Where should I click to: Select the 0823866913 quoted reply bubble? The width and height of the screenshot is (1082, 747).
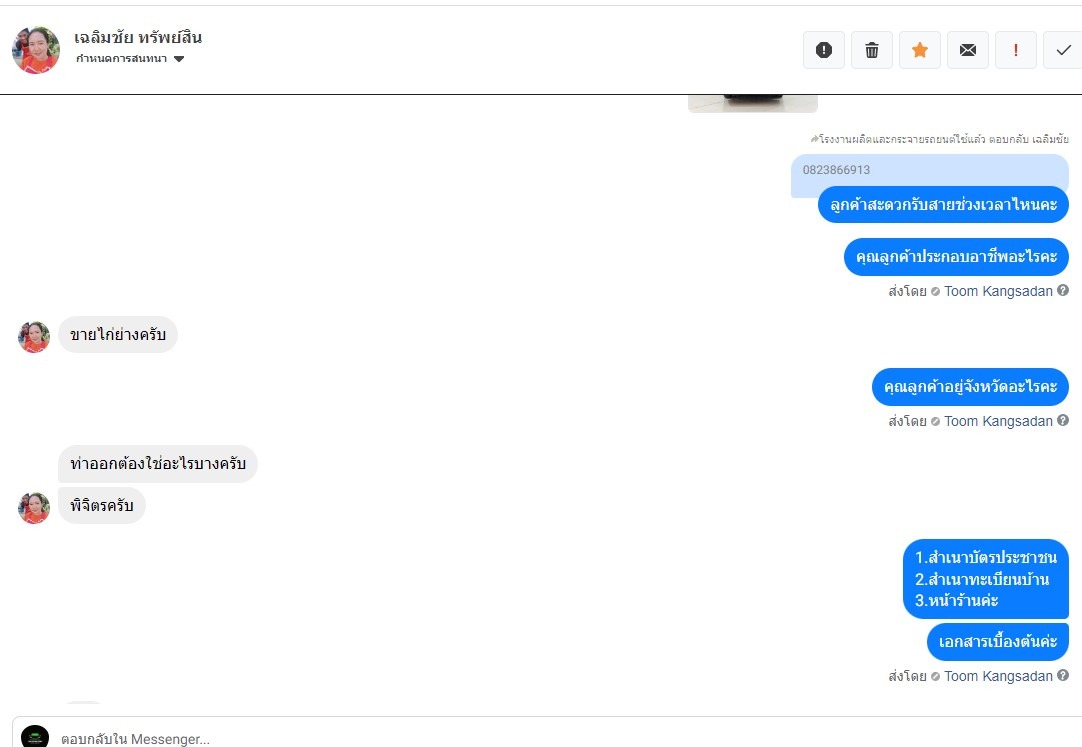pos(929,170)
